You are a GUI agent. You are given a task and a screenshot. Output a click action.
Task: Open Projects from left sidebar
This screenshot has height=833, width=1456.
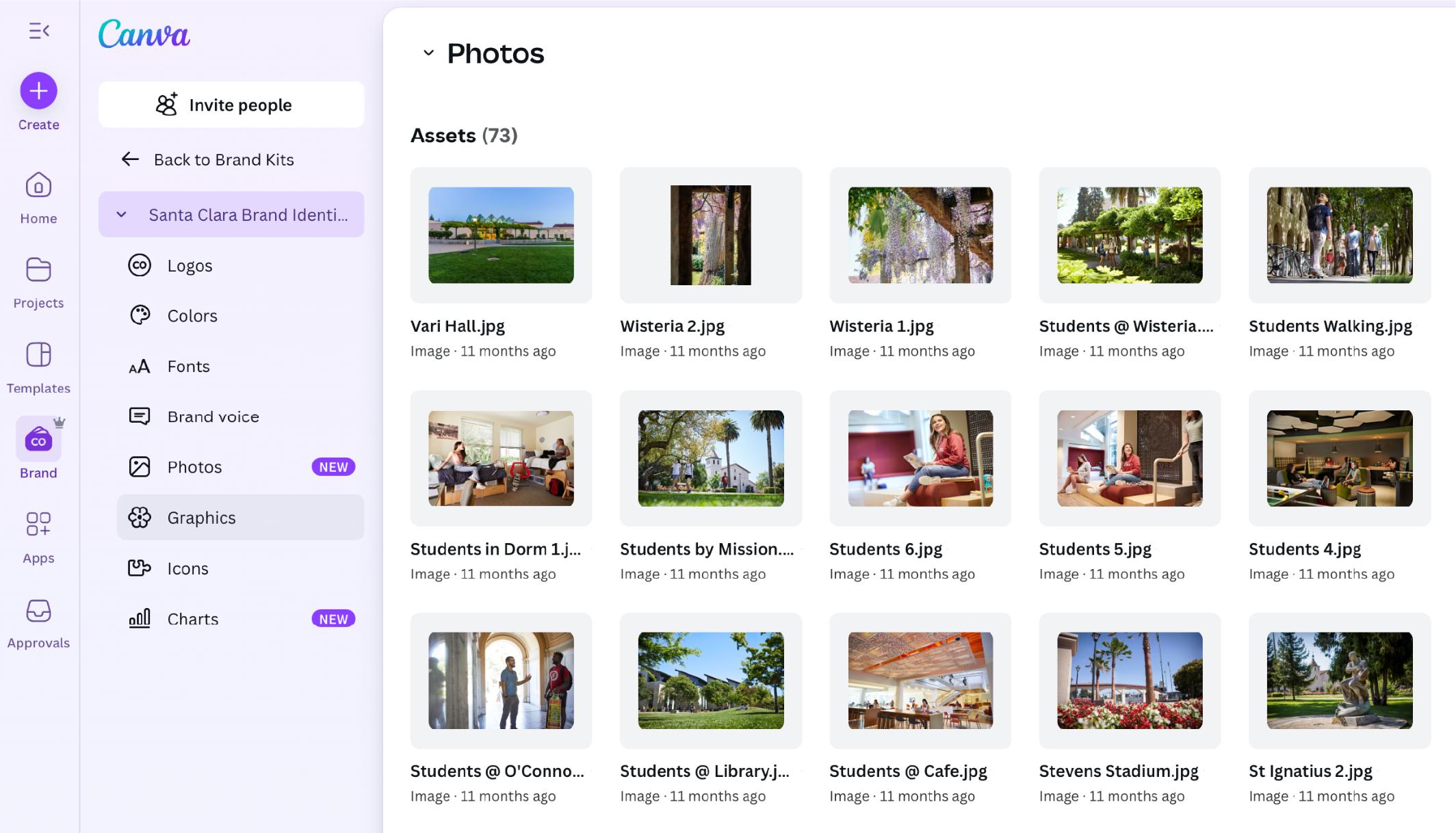(x=38, y=271)
